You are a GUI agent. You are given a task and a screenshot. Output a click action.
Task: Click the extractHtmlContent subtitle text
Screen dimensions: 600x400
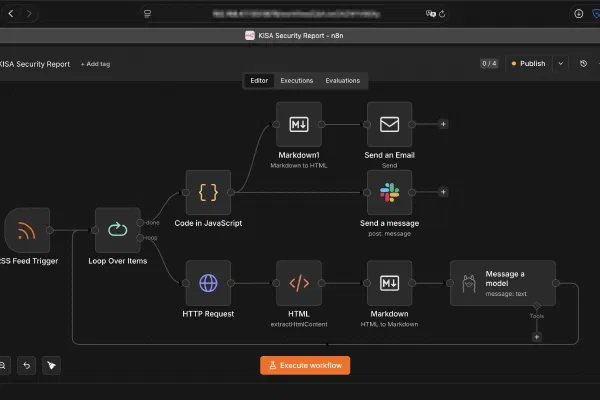pyautogui.click(x=299, y=325)
